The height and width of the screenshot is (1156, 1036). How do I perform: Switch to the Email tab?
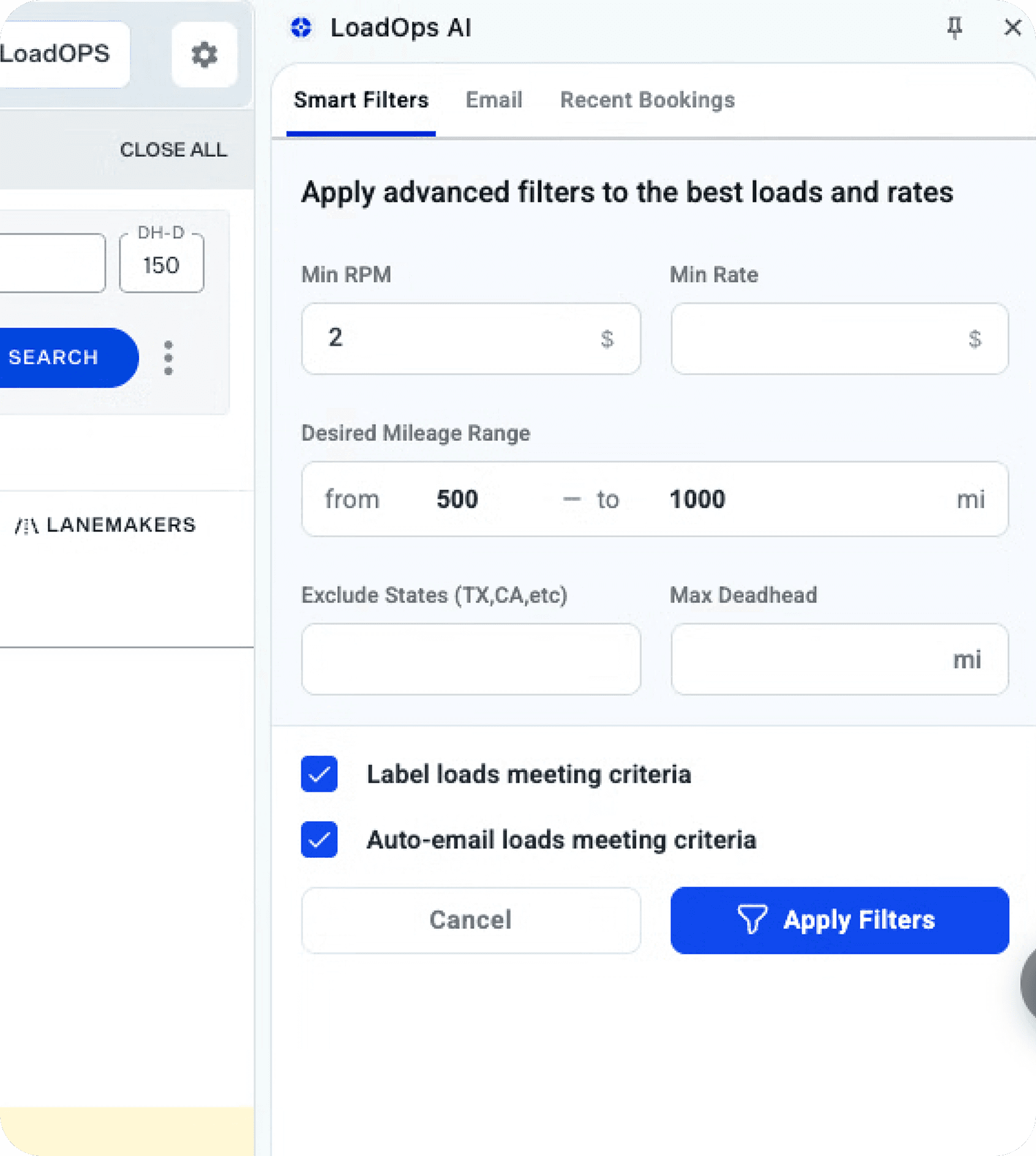click(x=494, y=100)
